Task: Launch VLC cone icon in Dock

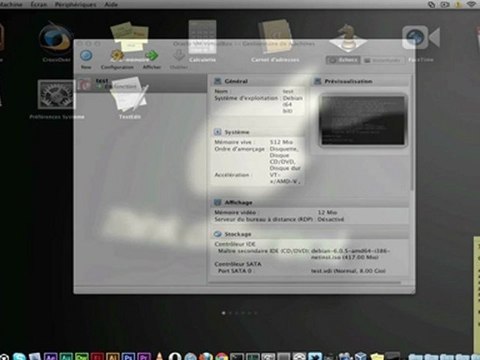Action: click(160, 356)
